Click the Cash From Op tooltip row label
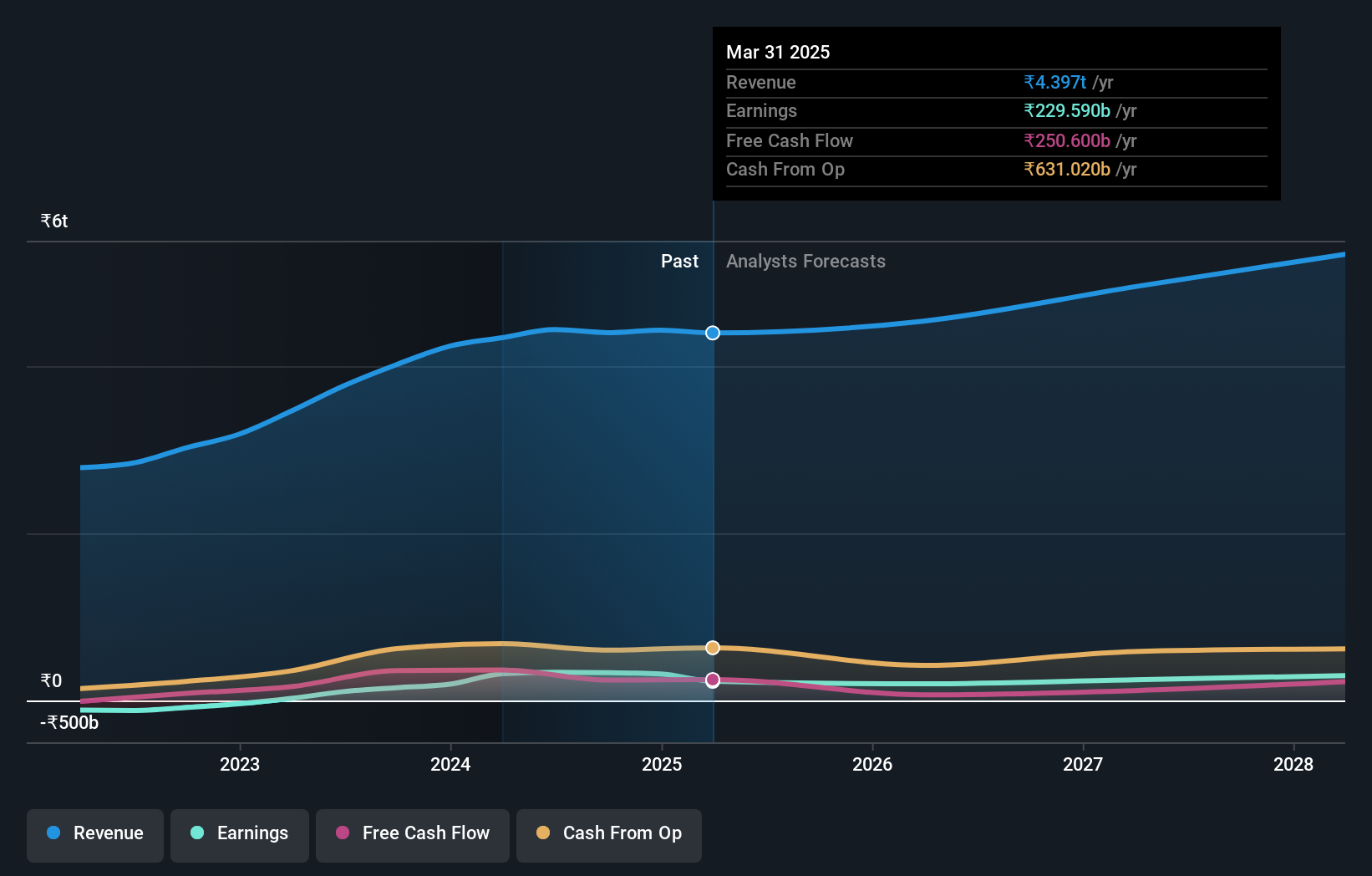 pyautogui.click(x=785, y=169)
